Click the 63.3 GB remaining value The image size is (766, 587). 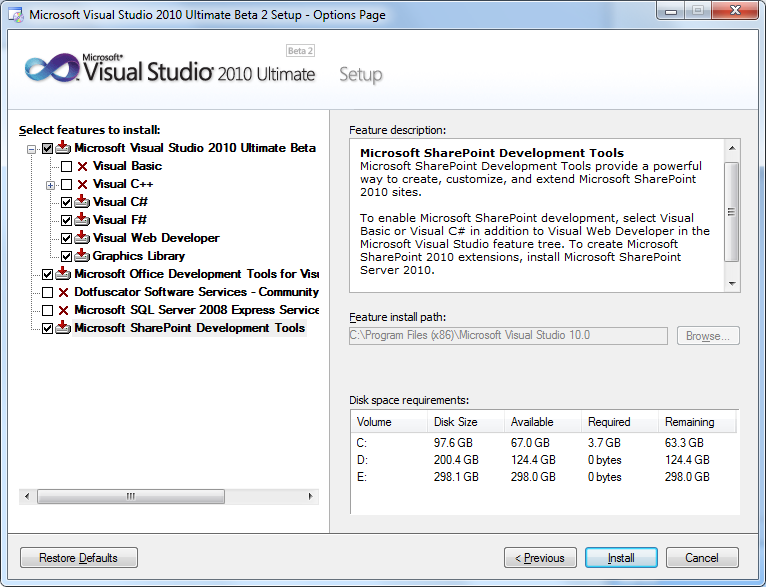(684, 443)
